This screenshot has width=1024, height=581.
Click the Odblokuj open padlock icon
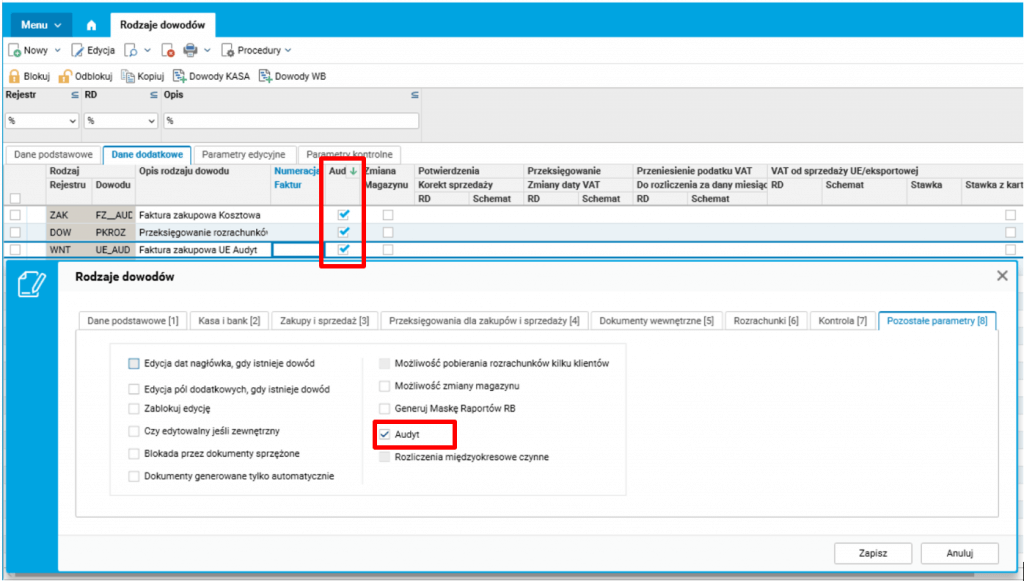click(65, 76)
